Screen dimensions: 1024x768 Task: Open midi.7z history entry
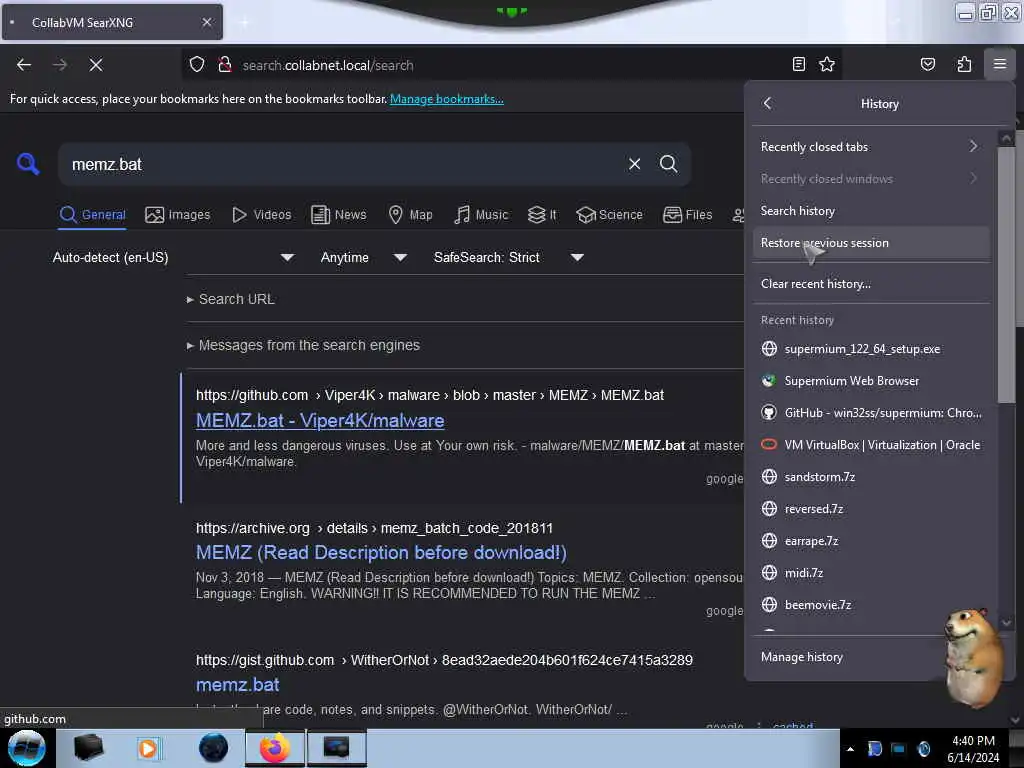pos(871,573)
